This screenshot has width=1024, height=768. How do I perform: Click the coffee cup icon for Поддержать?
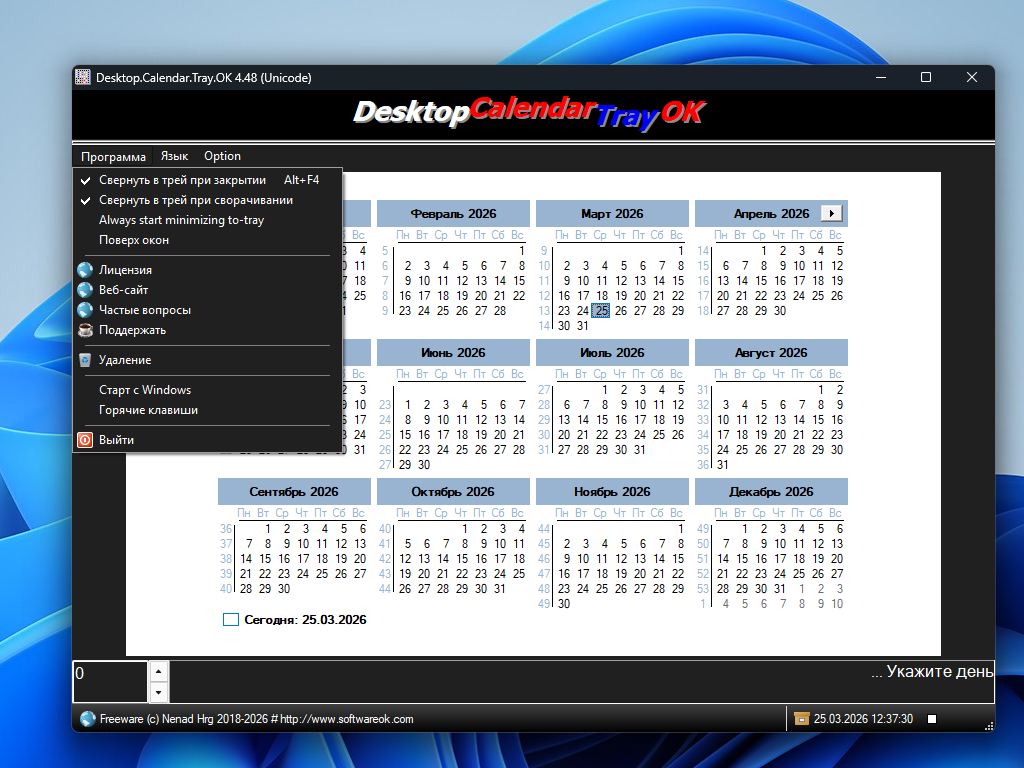pos(85,330)
